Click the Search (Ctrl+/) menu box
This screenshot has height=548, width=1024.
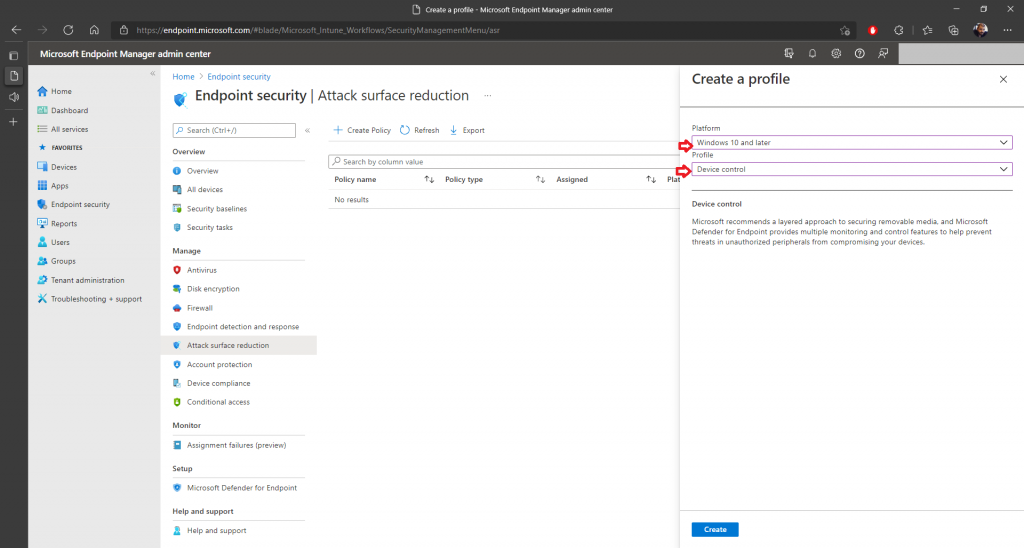coord(234,131)
